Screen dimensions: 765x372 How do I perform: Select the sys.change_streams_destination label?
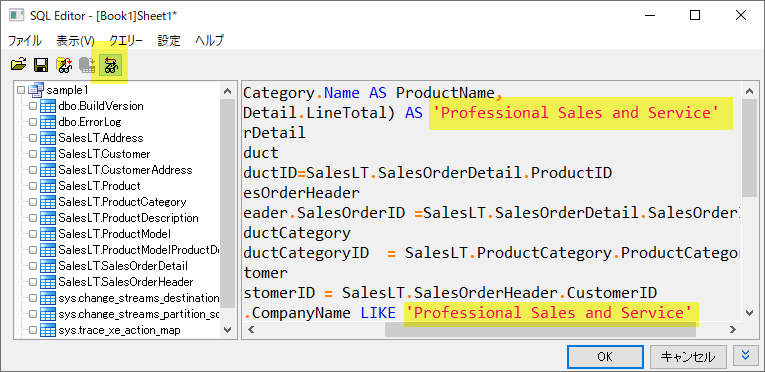(139, 298)
